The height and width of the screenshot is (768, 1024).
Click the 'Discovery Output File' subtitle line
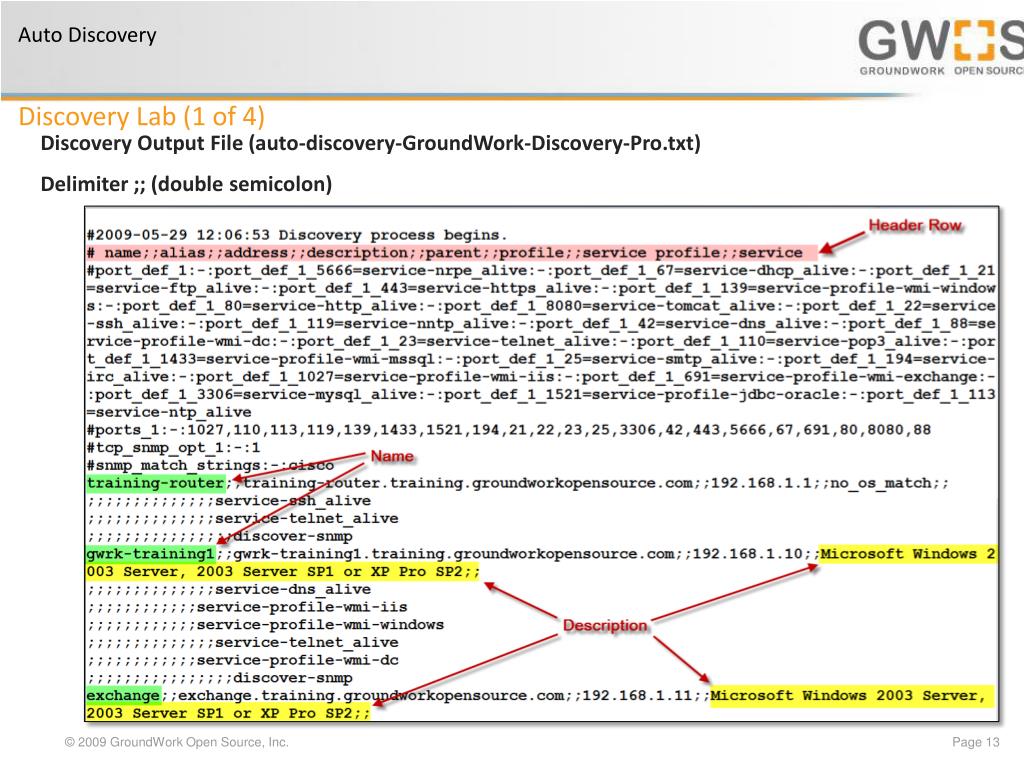(x=370, y=143)
